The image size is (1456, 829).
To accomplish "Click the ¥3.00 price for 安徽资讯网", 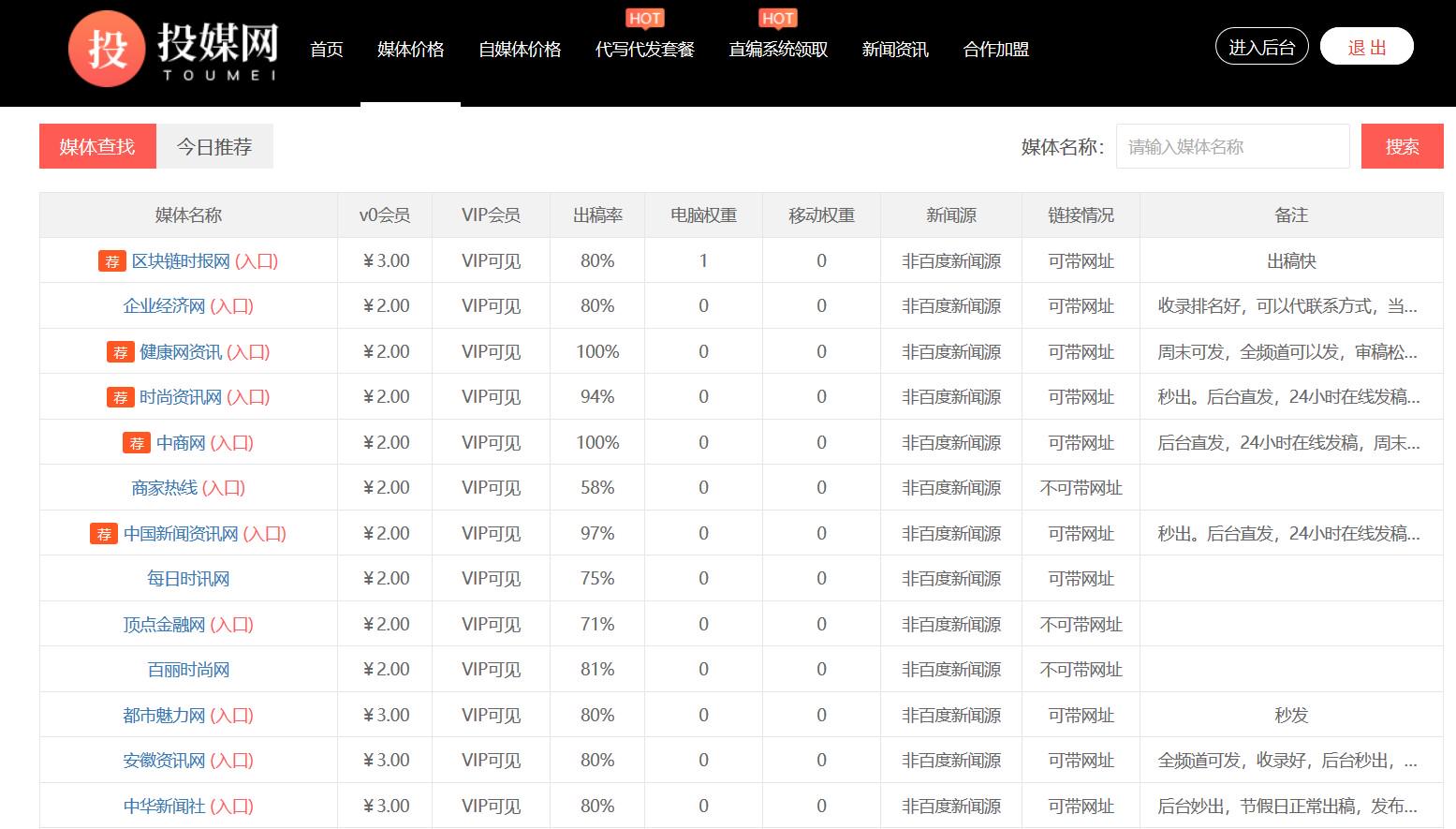I will click(386, 761).
